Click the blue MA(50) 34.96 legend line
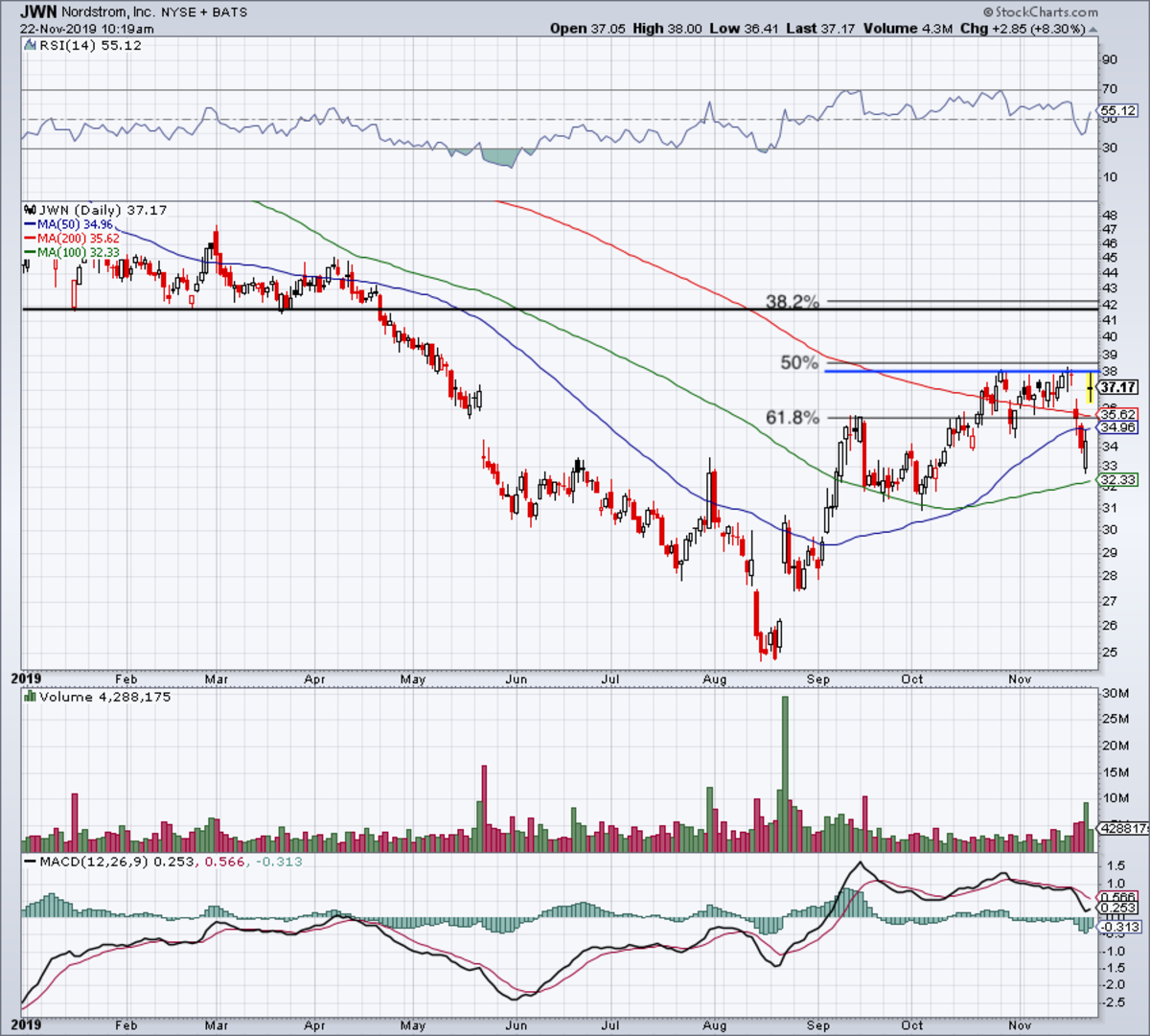Viewport: 1150px width, 1036px height. 68,224
